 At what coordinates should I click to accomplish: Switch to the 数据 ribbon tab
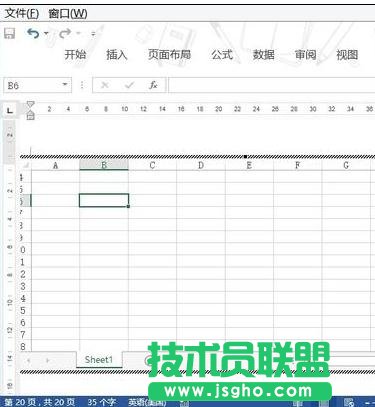[263, 54]
